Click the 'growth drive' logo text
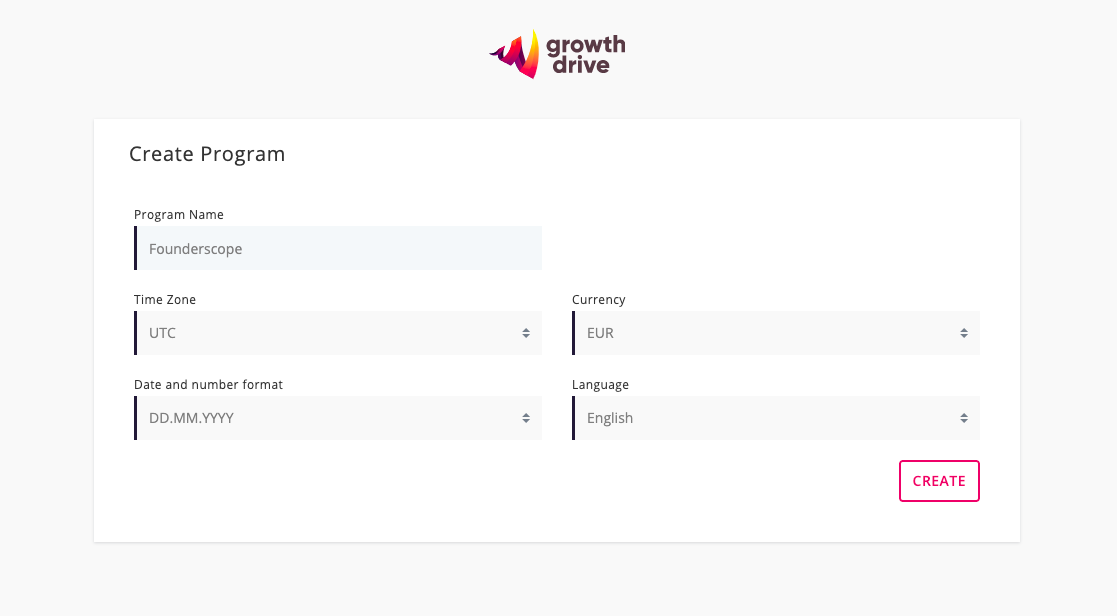 pos(587,55)
